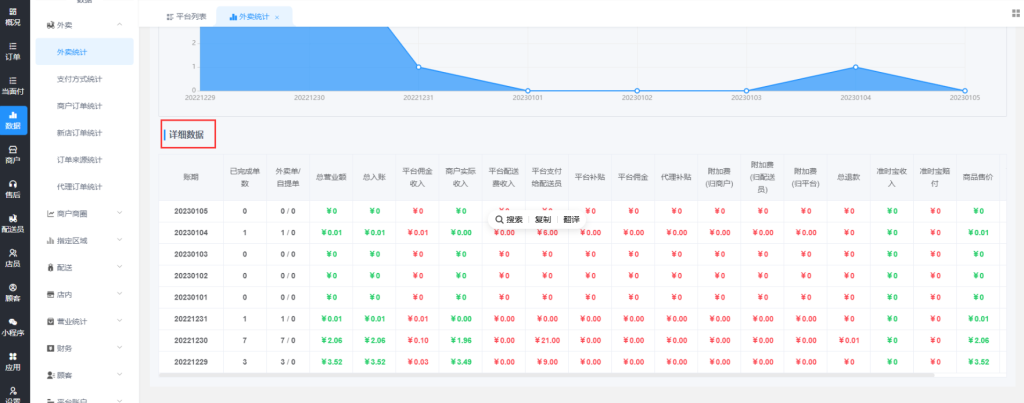
Task: Expand the 营业统计 menu group
Action: pyautogui.click(x=120, y=321)
